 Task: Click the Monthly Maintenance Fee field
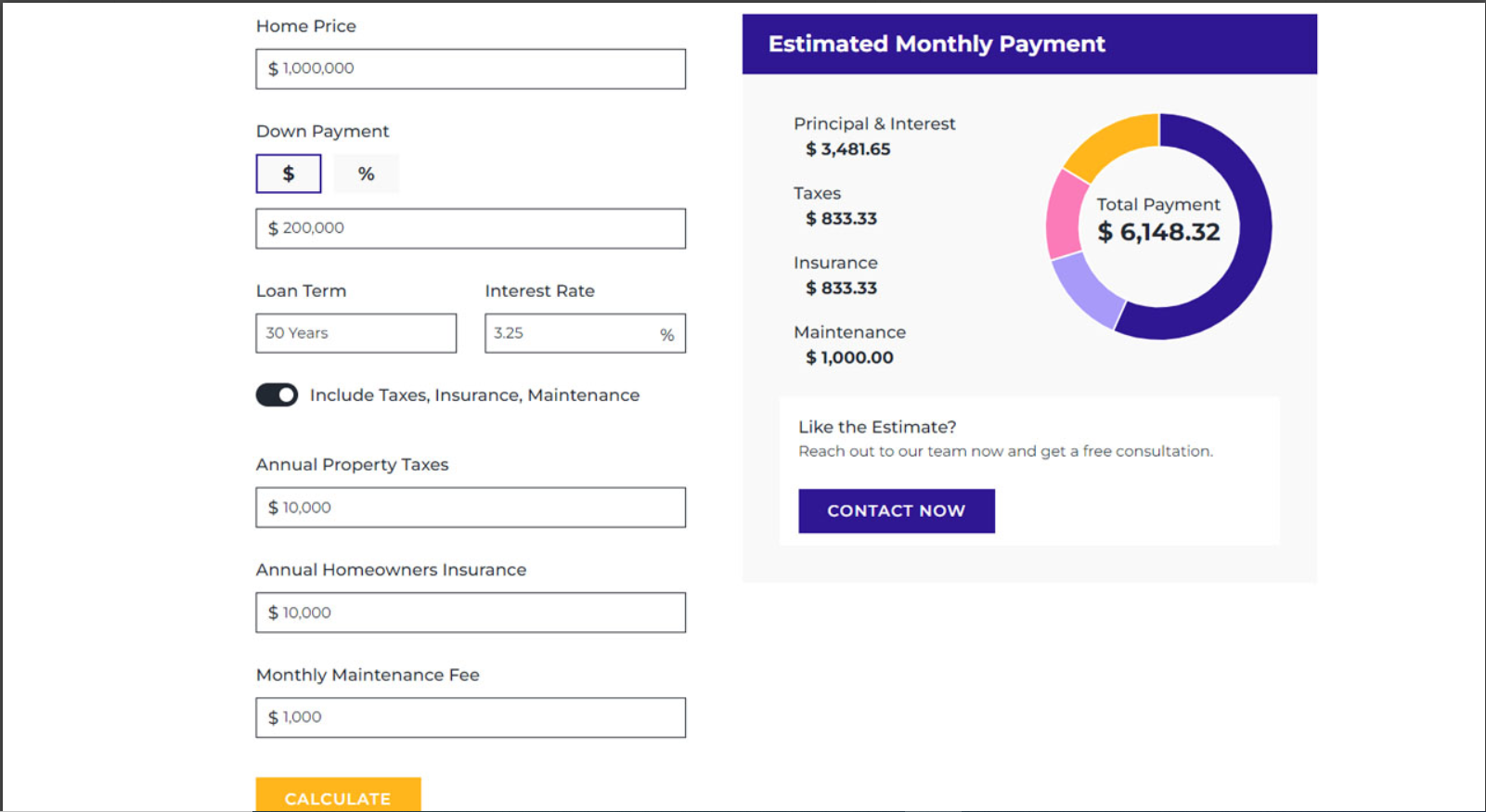[x=471, y=717]
